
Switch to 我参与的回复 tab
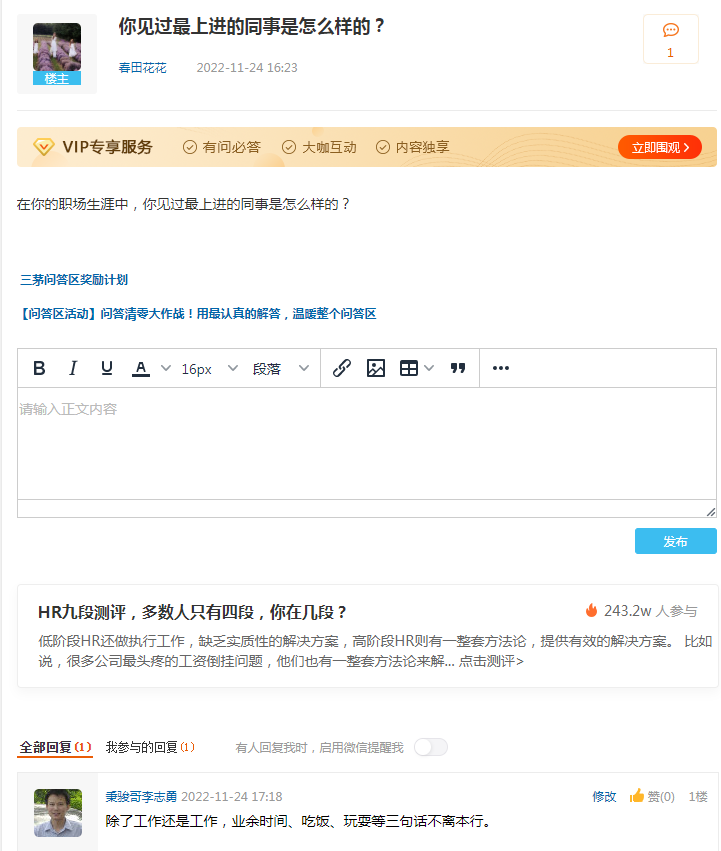pos(150,747)
